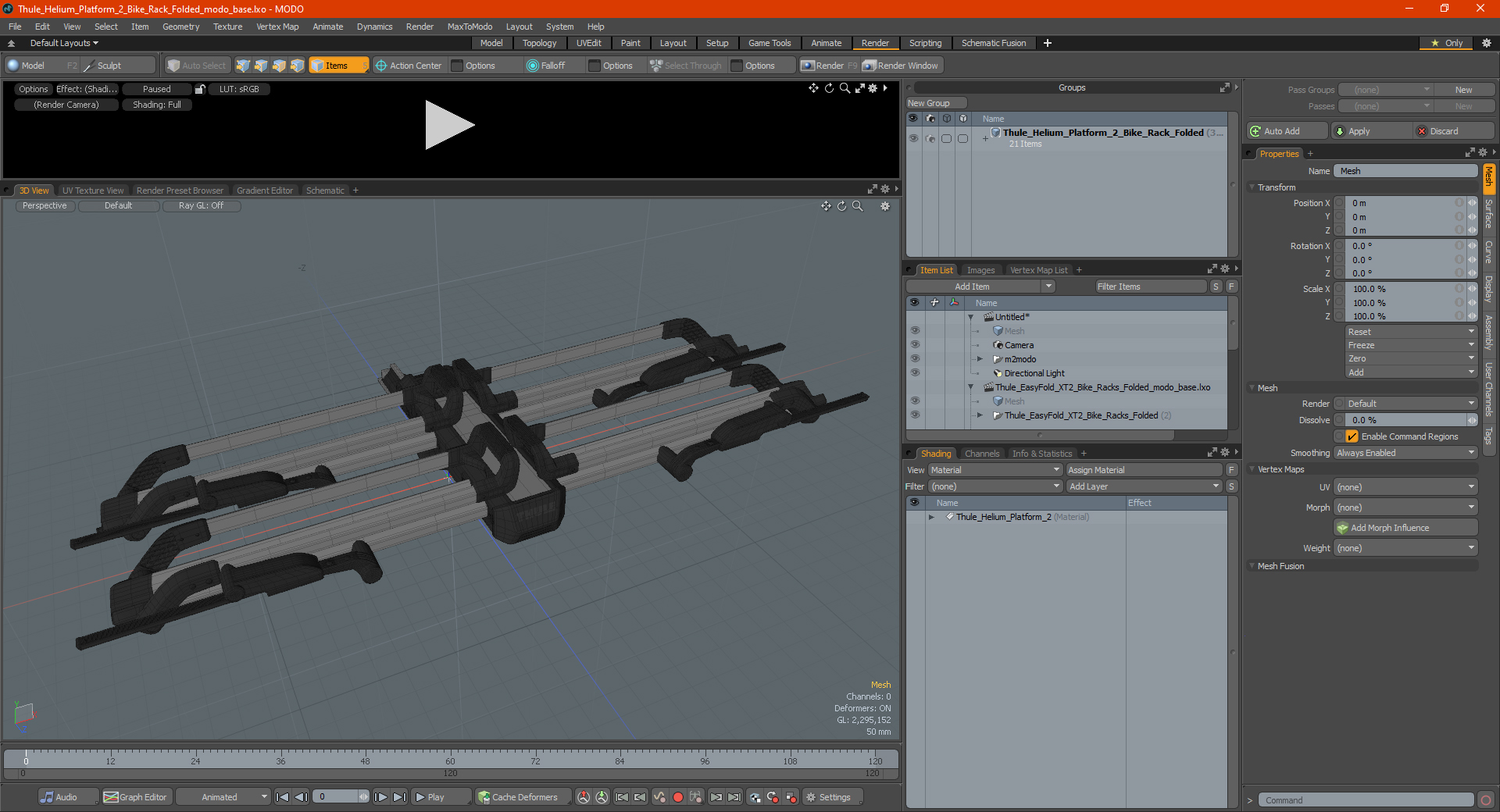The height and width of the screenshot is (812, 1500).
Task: Collapse Untitled scene tree
Action: pos(970,317)
